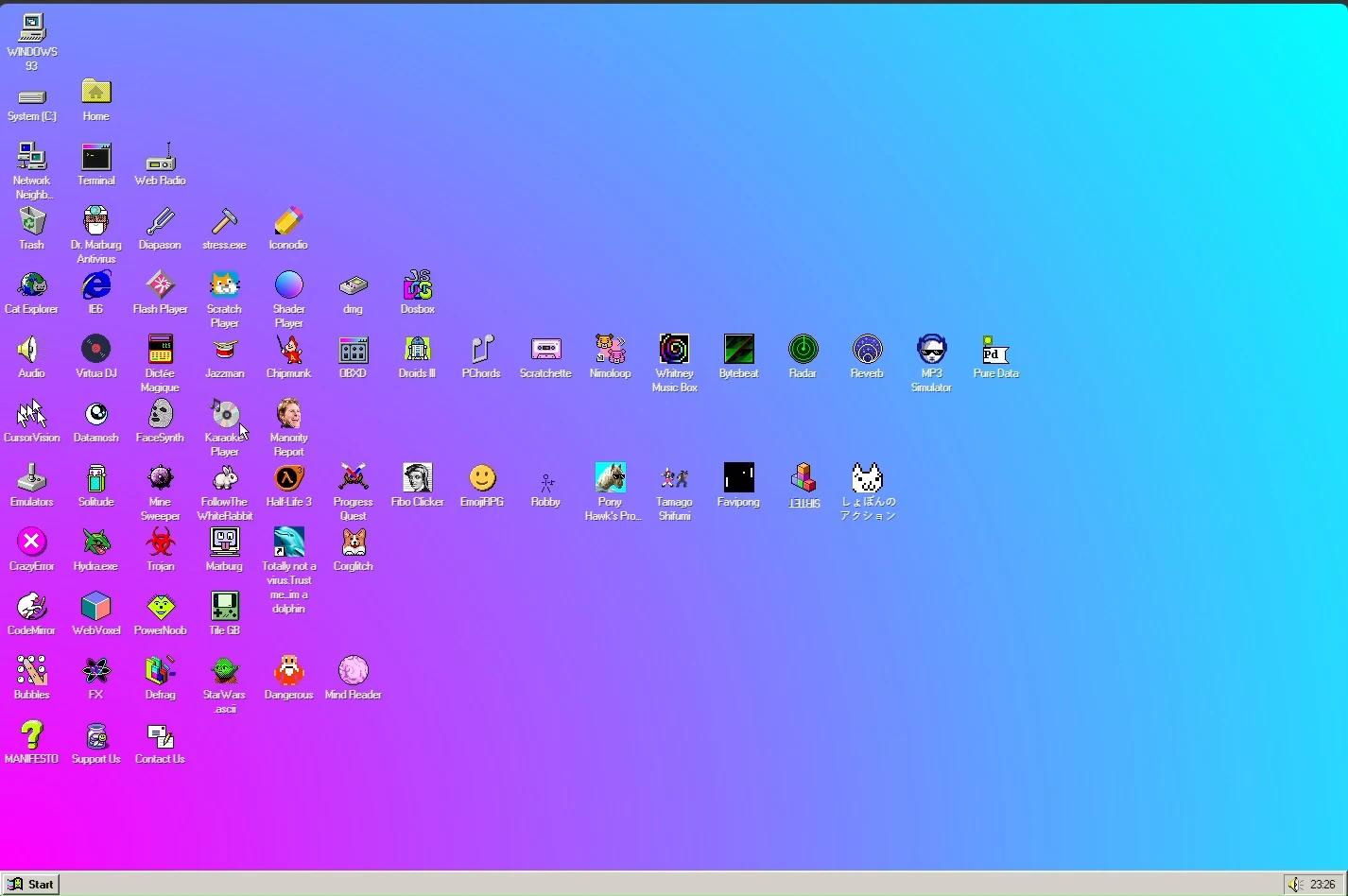Open the Home folder icon
The height and width of the screenshot is (896, 1348).
pyautogui.click(x=95, y=93)
